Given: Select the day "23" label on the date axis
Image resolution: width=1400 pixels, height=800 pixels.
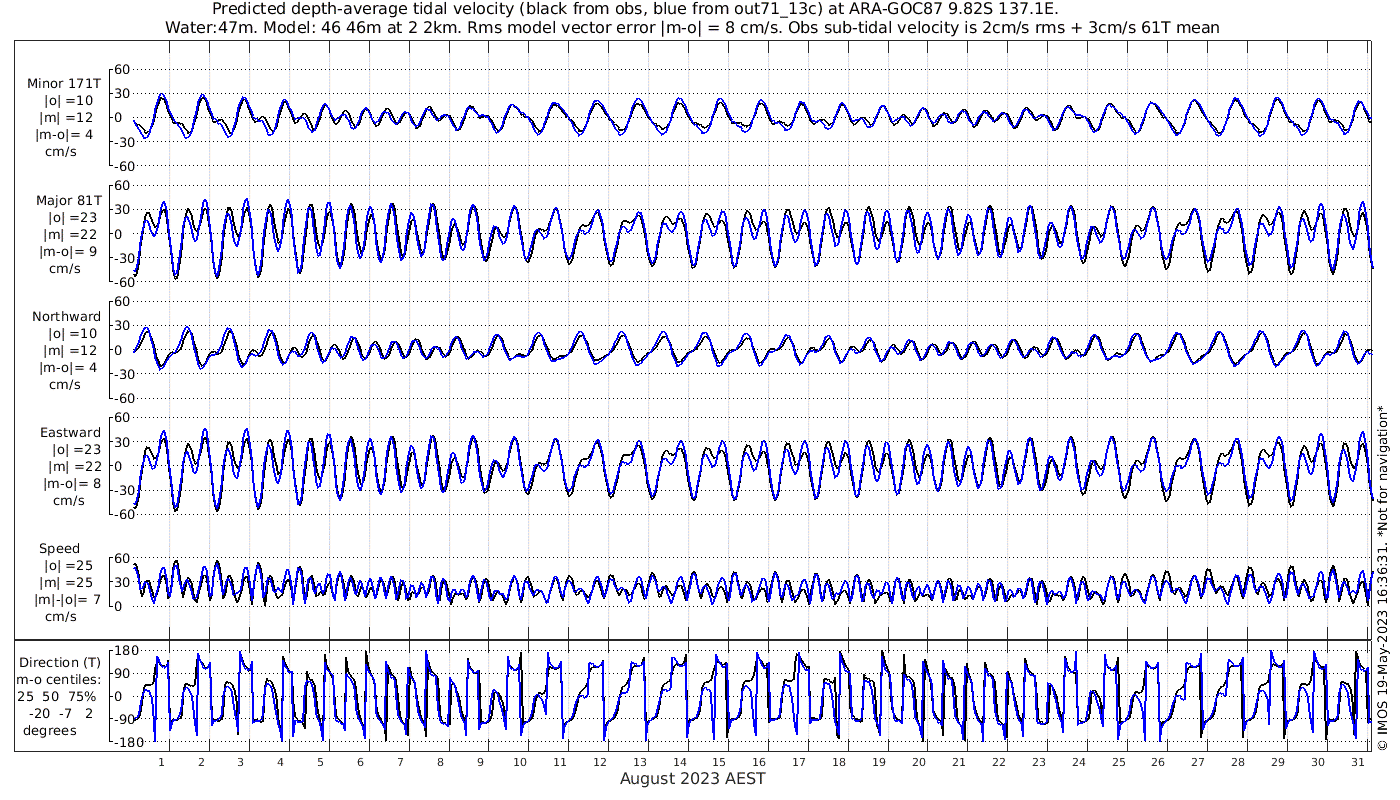Looking at the screenshot, I should coord(1039,762).
